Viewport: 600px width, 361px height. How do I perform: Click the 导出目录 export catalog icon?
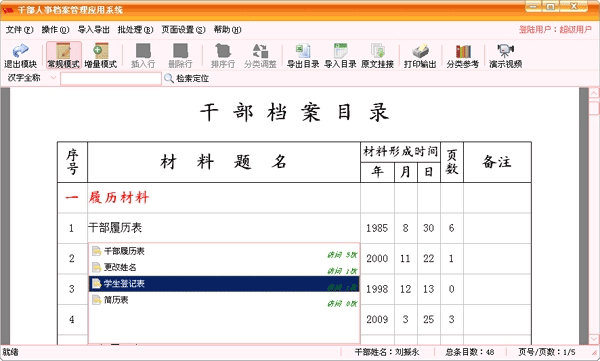click(x=303, y=56)
